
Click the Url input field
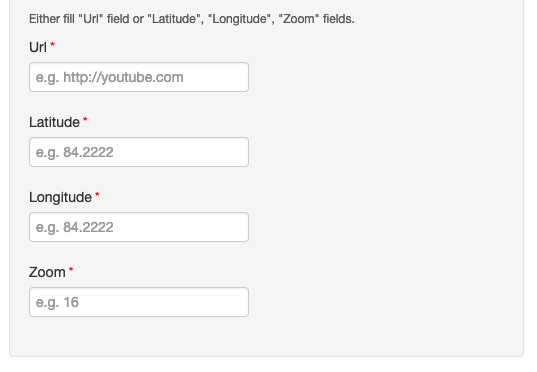click(139, 77)
